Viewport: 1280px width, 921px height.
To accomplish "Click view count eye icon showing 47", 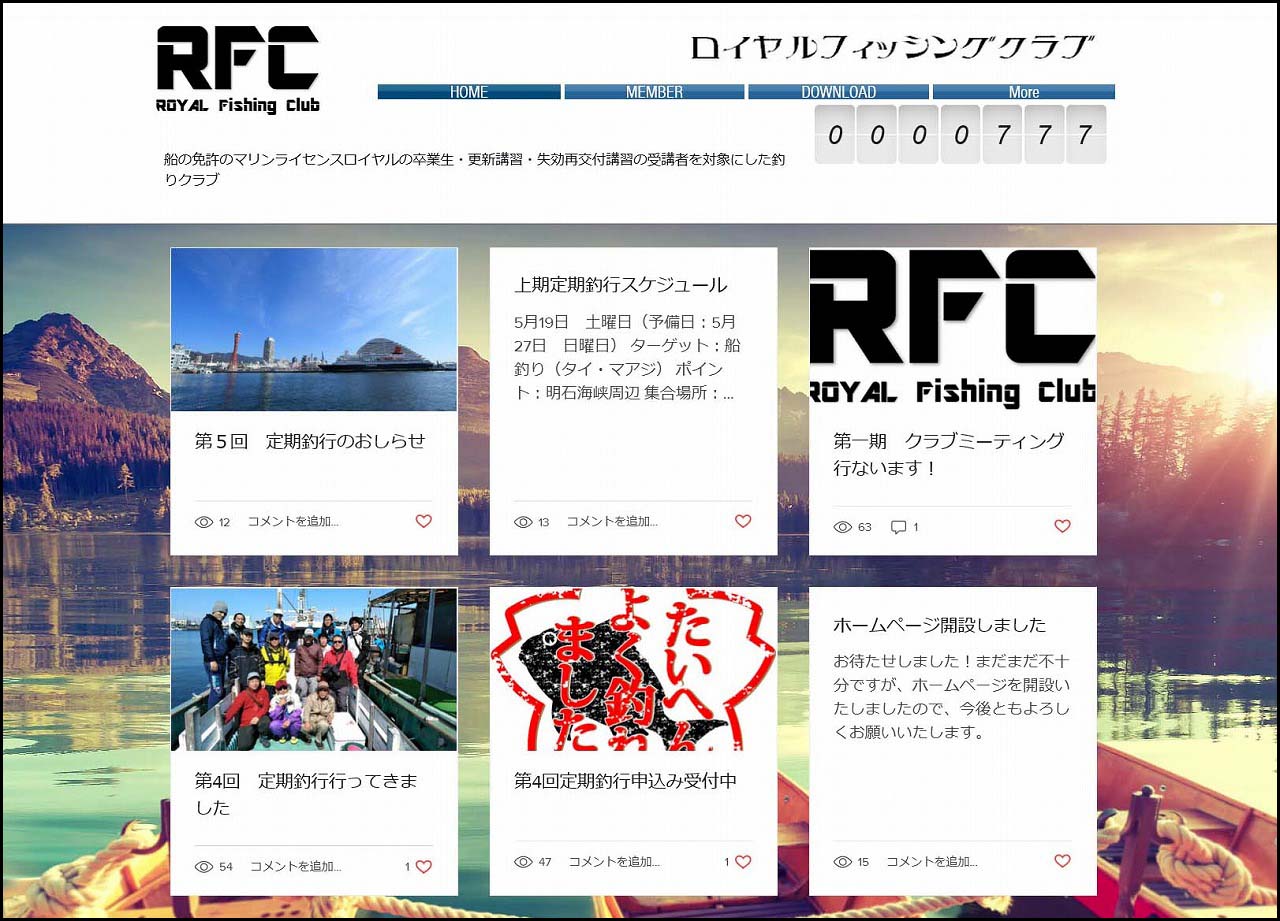I will coord(523,862).
